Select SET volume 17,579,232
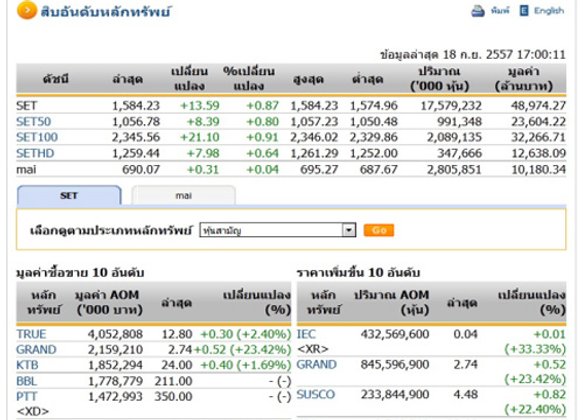This screenshot has height=420, width=583. coord(451,106)
